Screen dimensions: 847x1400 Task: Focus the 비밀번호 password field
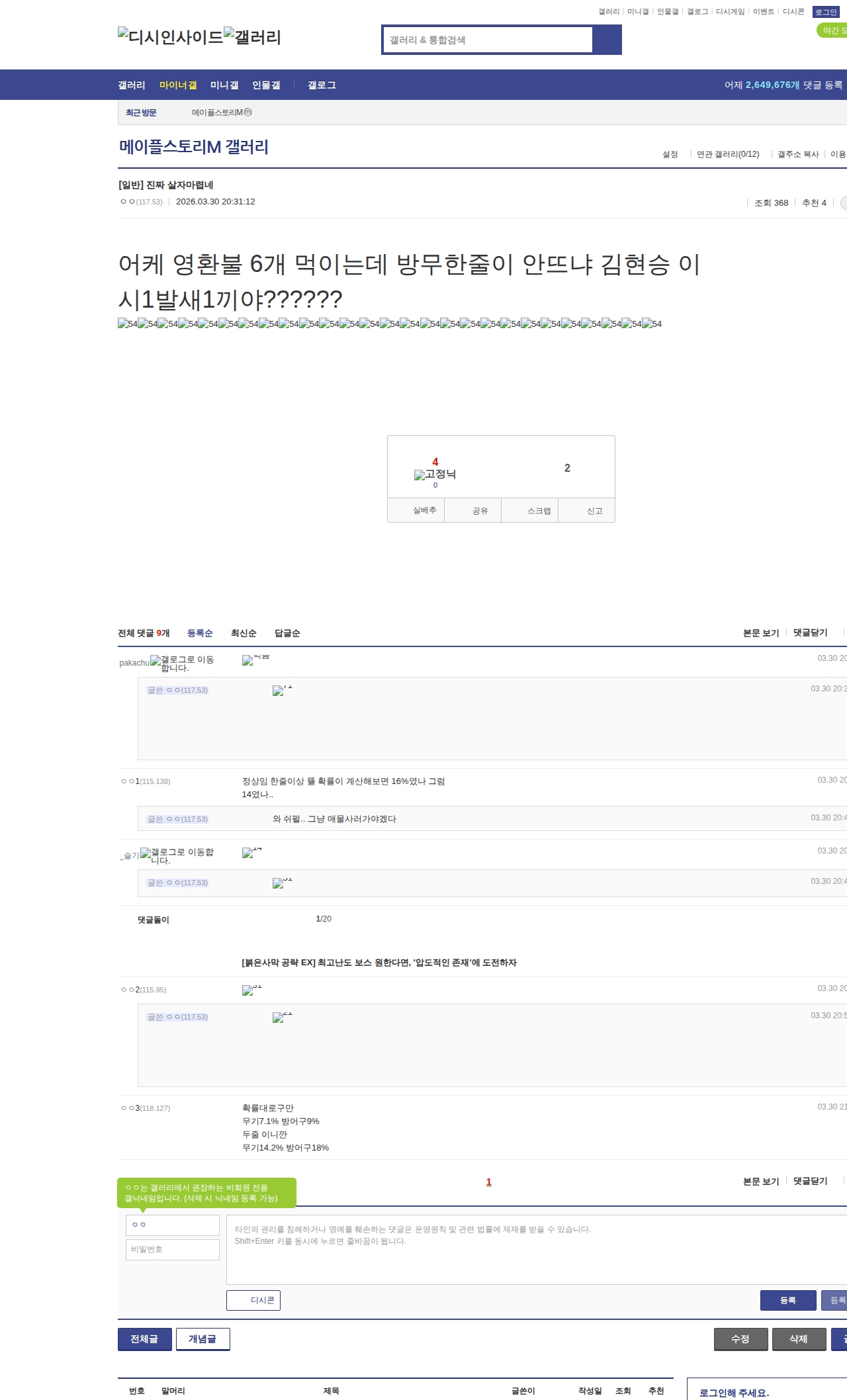click(x=173, y=1249)
